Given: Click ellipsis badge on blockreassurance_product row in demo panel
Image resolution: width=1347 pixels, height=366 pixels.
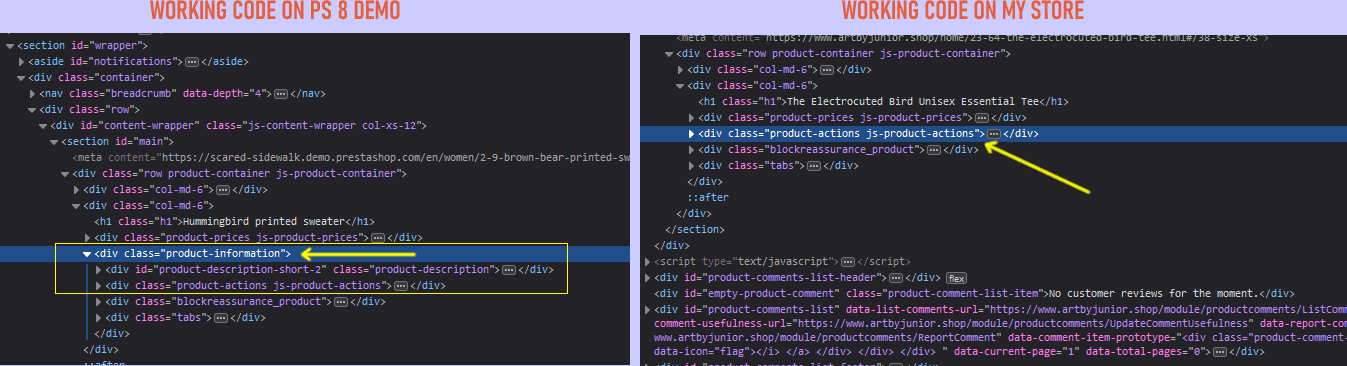Looking at the screenshot, I should pyautogui.click(x=342, y=301).
